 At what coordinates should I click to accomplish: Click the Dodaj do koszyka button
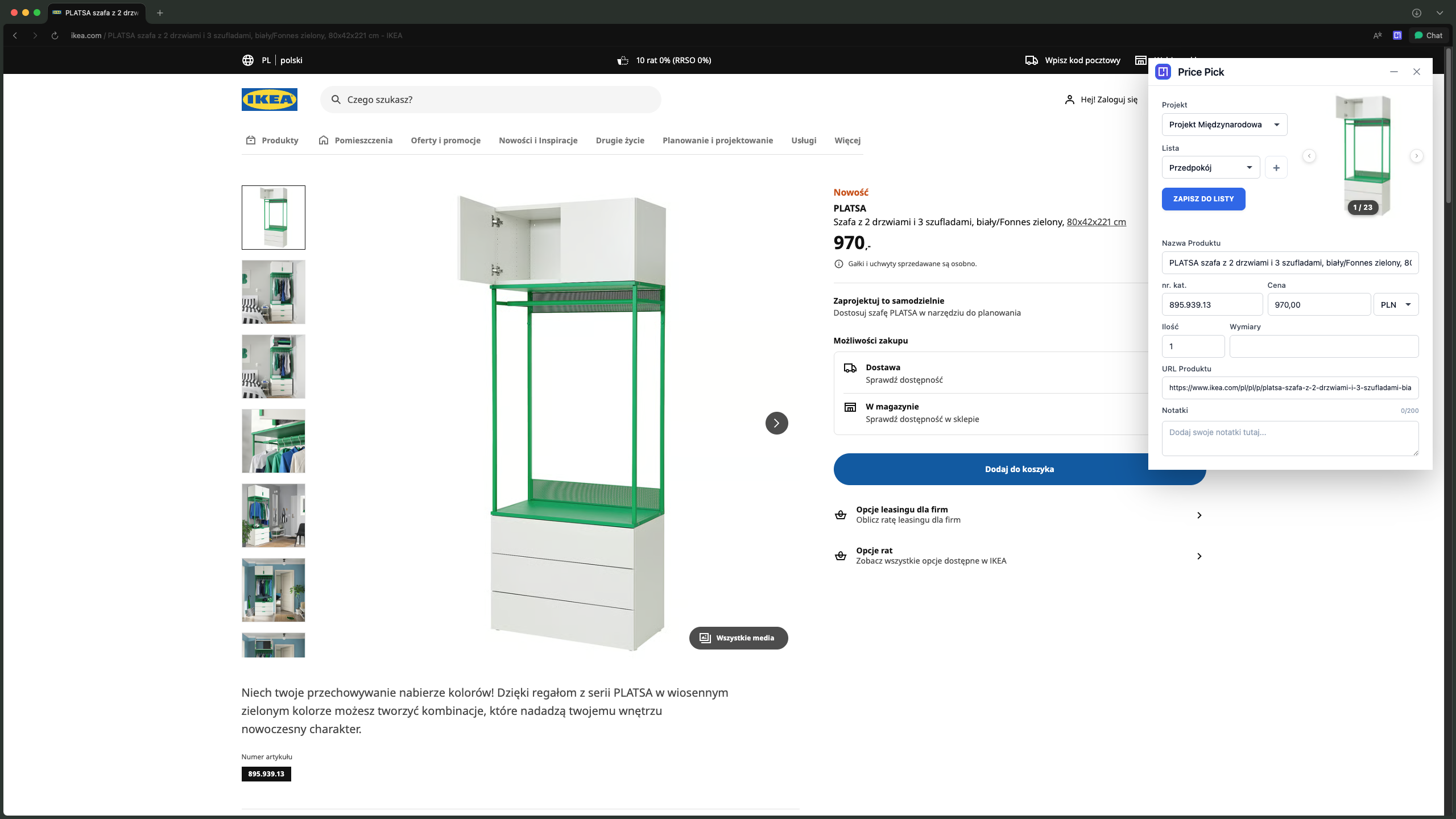(x=1019, y=469)
